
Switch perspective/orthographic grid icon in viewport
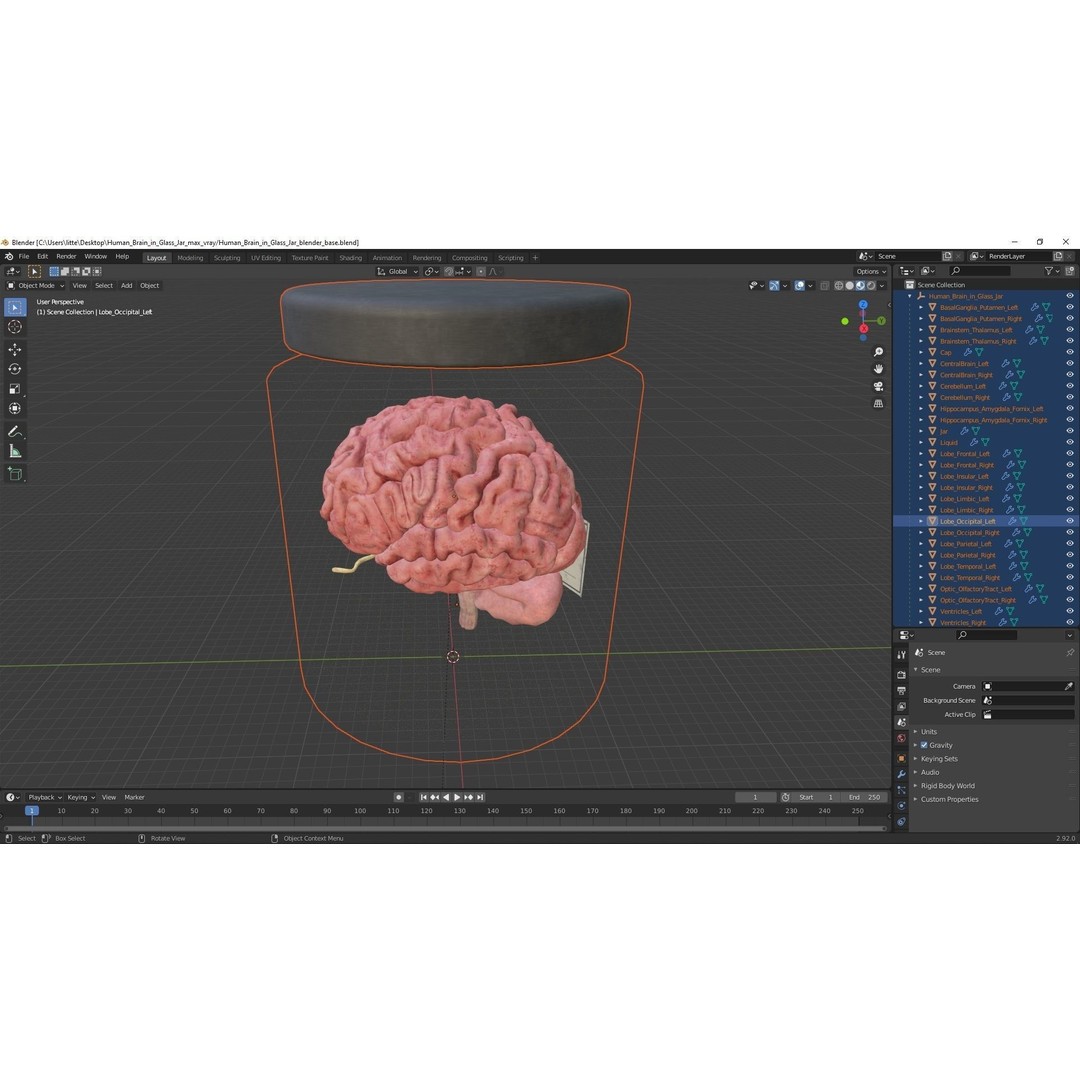878,404
